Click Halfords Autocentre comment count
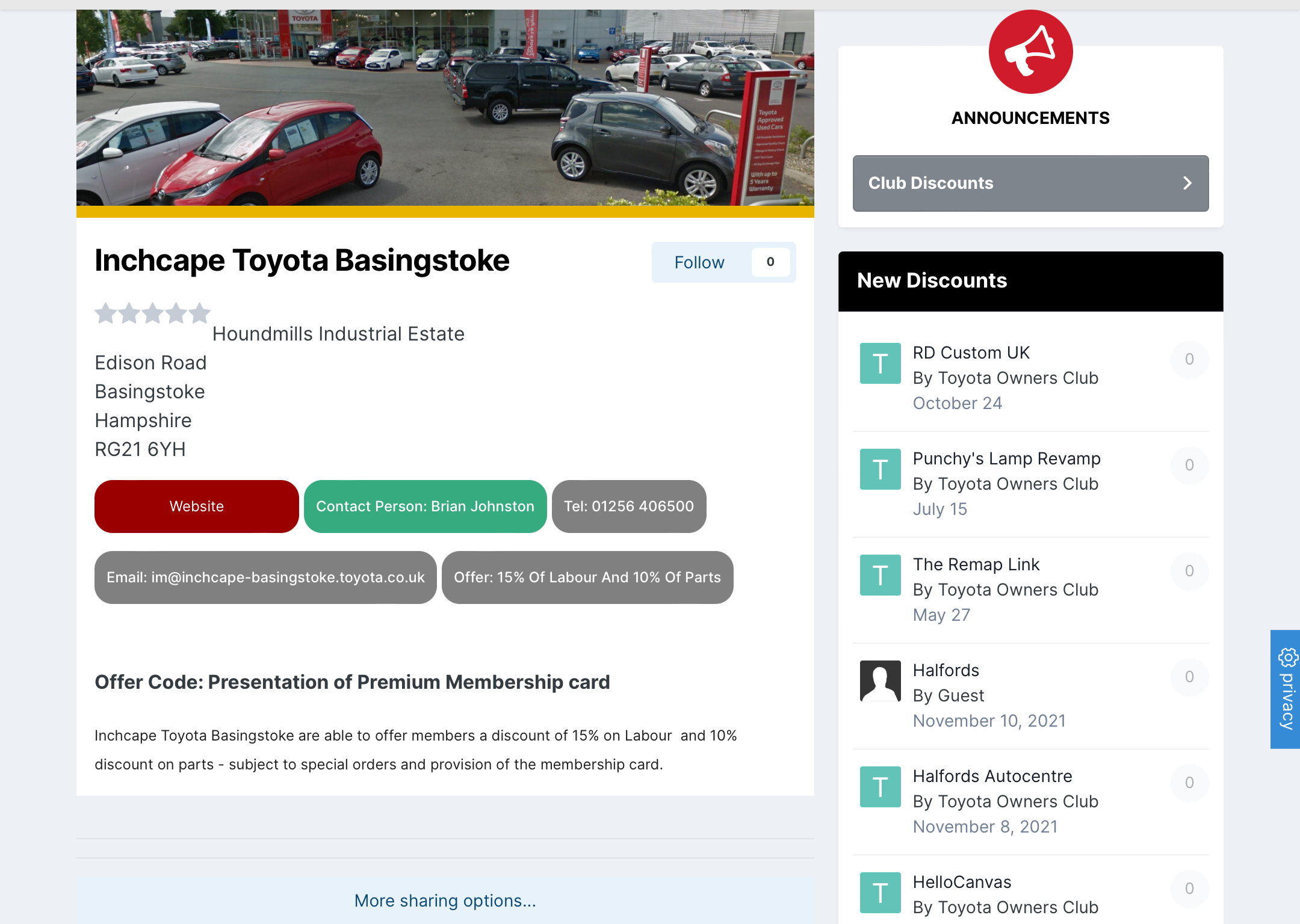This screenshot has width=1300, height=924. 1189,783
